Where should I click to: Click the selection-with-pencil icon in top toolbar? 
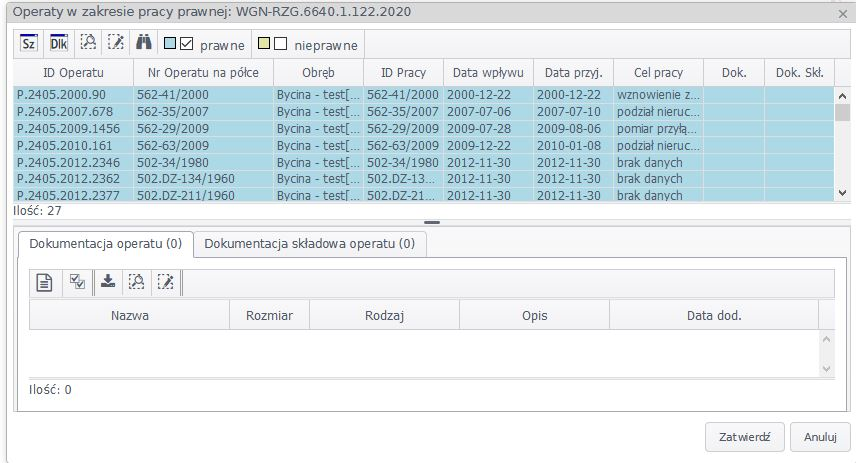point(115,43)
